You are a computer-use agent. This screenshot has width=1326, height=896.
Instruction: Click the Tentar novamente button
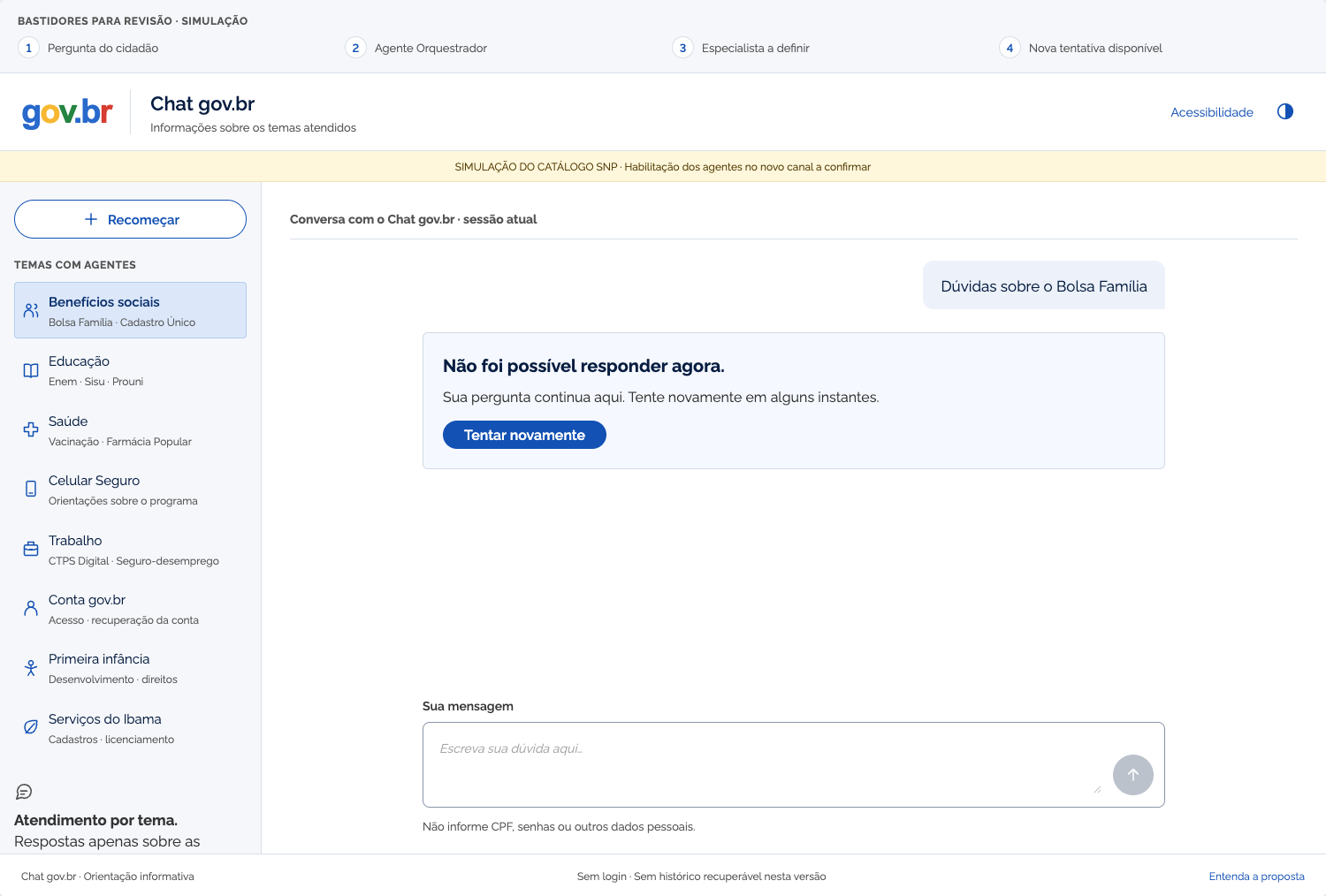coord(524,435)
